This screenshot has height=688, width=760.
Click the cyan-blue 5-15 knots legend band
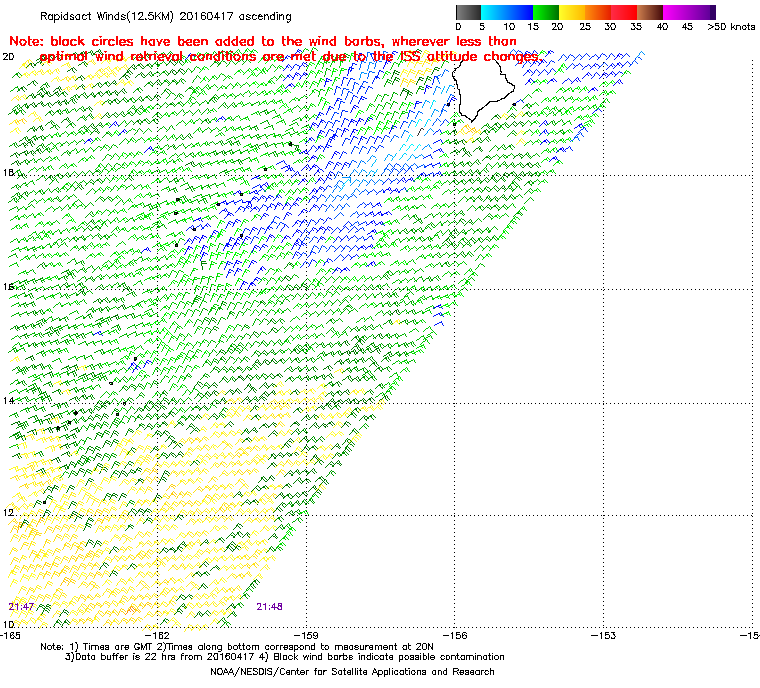click(507, 12)
